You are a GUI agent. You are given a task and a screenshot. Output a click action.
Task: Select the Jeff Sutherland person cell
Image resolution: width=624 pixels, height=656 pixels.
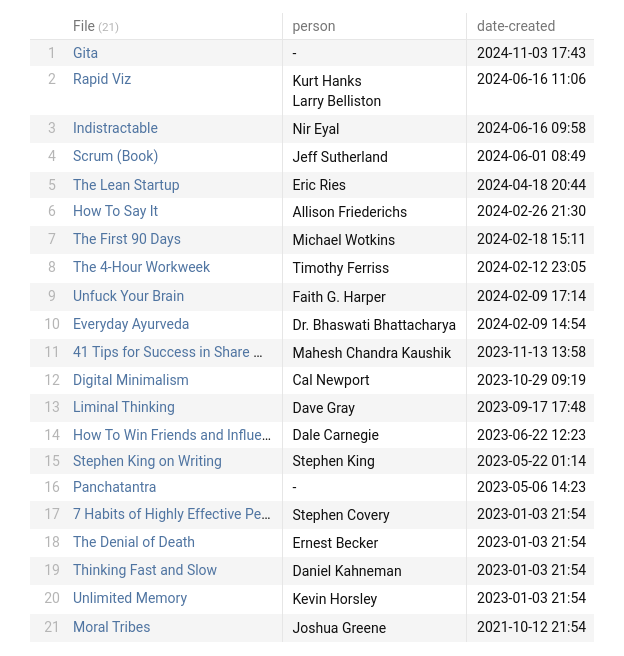coord(340,157)
